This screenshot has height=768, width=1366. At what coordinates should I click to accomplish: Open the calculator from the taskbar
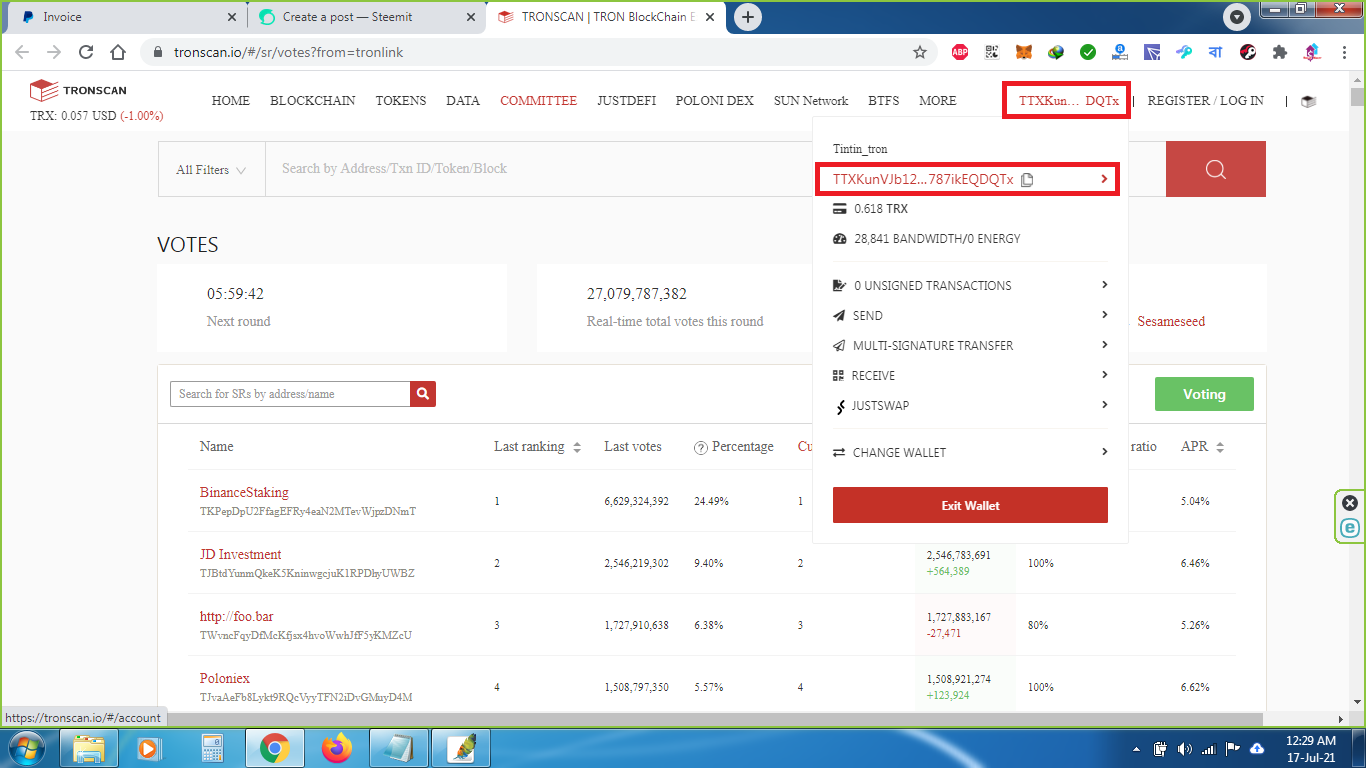pos(212,747)
